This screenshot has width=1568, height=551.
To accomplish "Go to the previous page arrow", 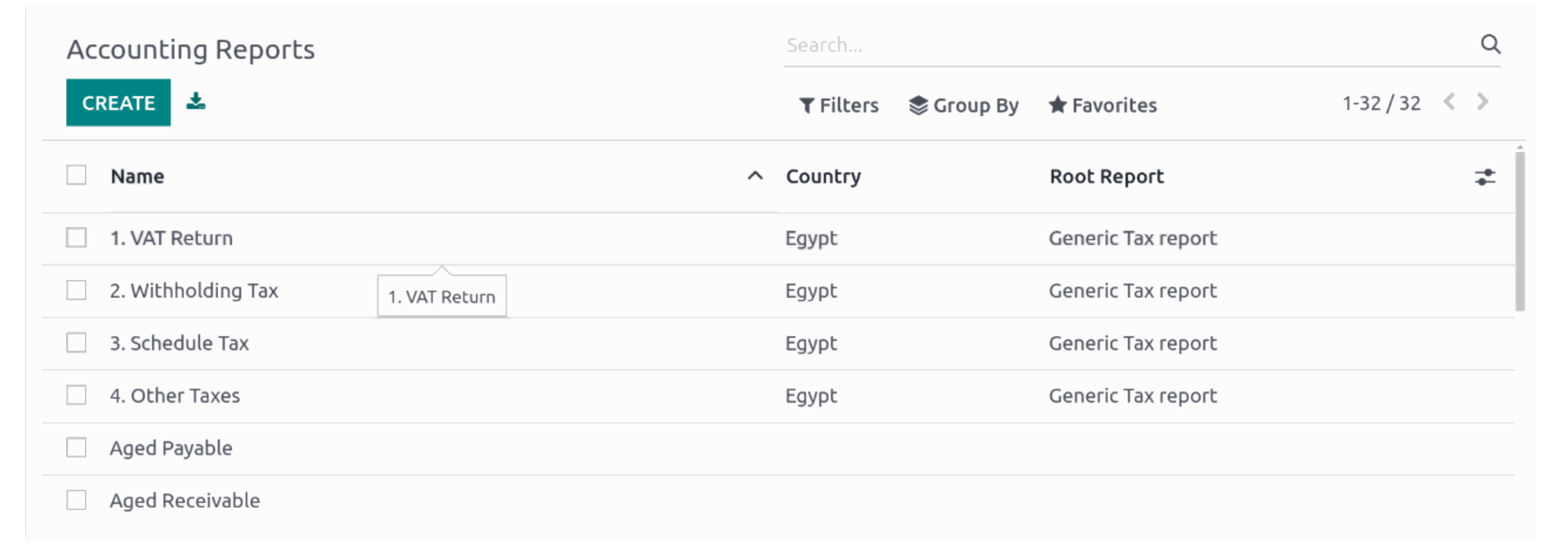I will tap(1450, 102).
